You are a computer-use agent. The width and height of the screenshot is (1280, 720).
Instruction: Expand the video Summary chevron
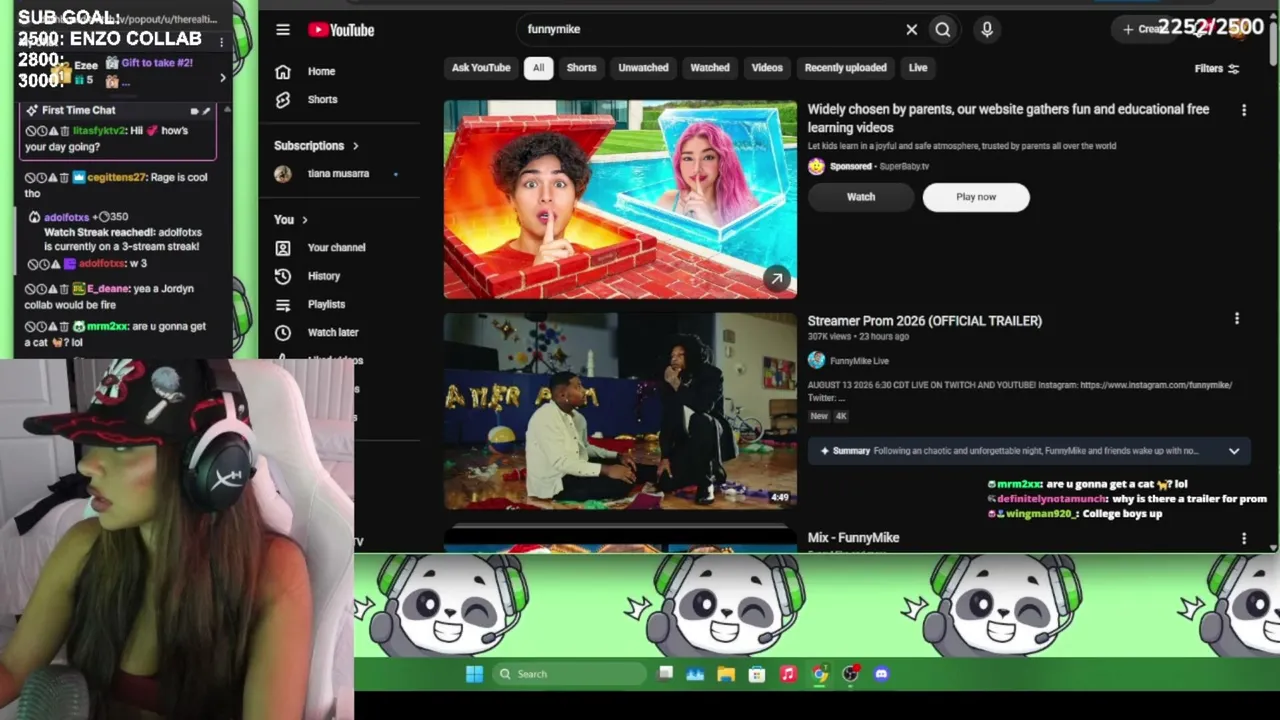pyautogui.click(x=1234, y=451)
